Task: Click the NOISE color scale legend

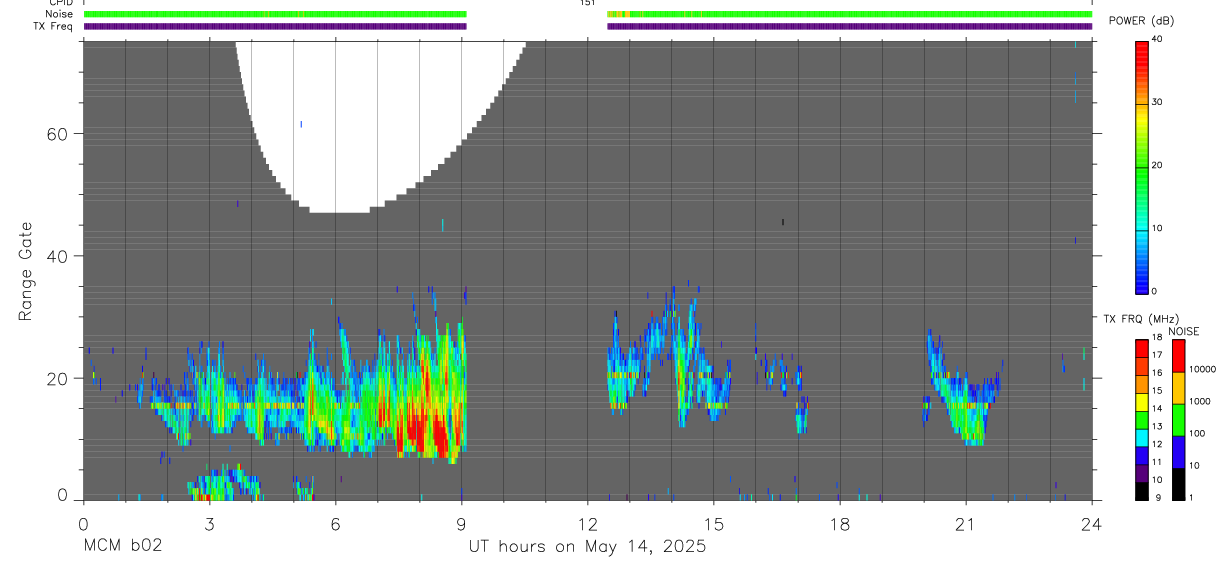Action: 1177,419
